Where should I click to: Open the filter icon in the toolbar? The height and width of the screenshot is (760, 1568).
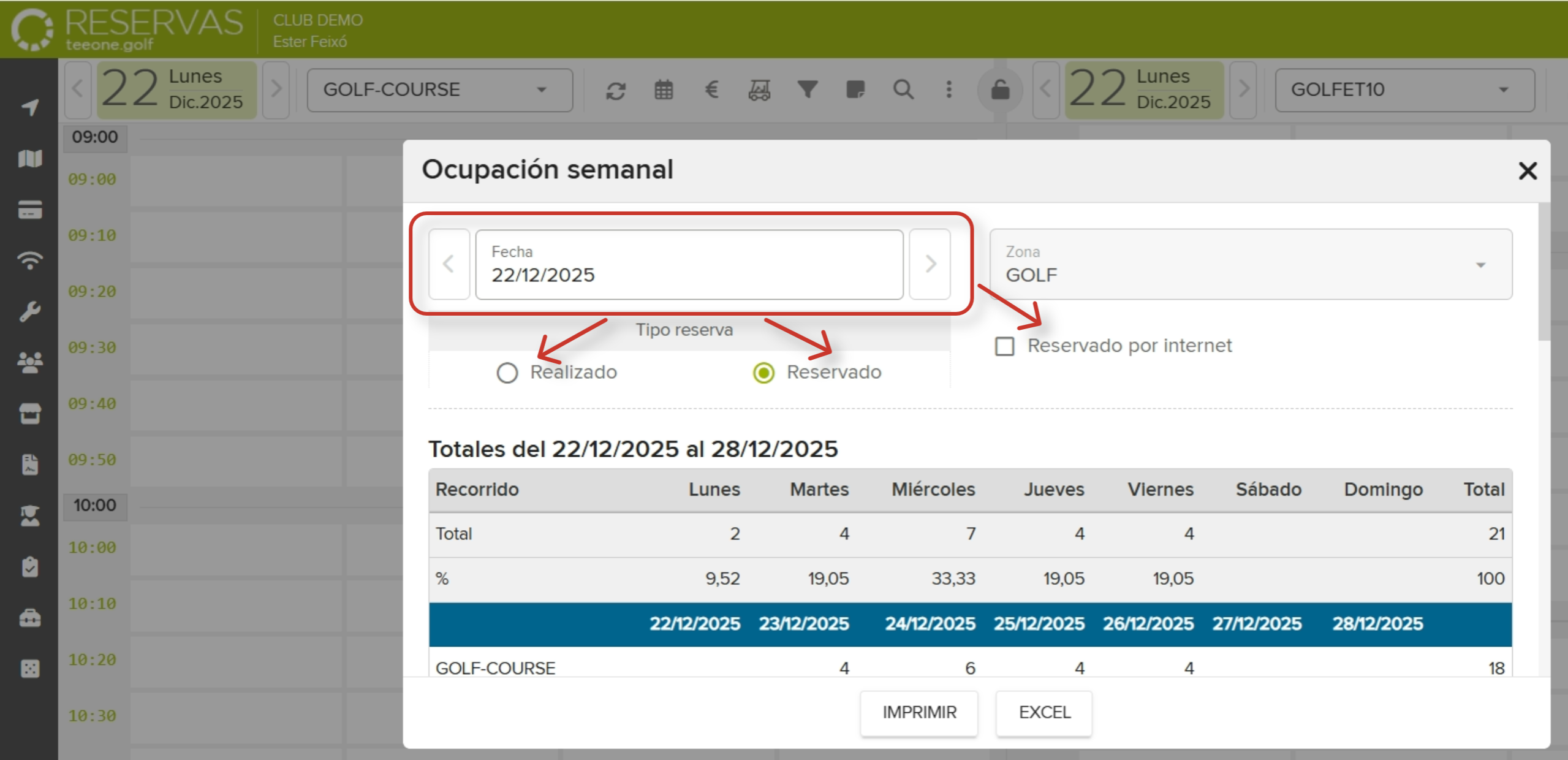point(808,90)
